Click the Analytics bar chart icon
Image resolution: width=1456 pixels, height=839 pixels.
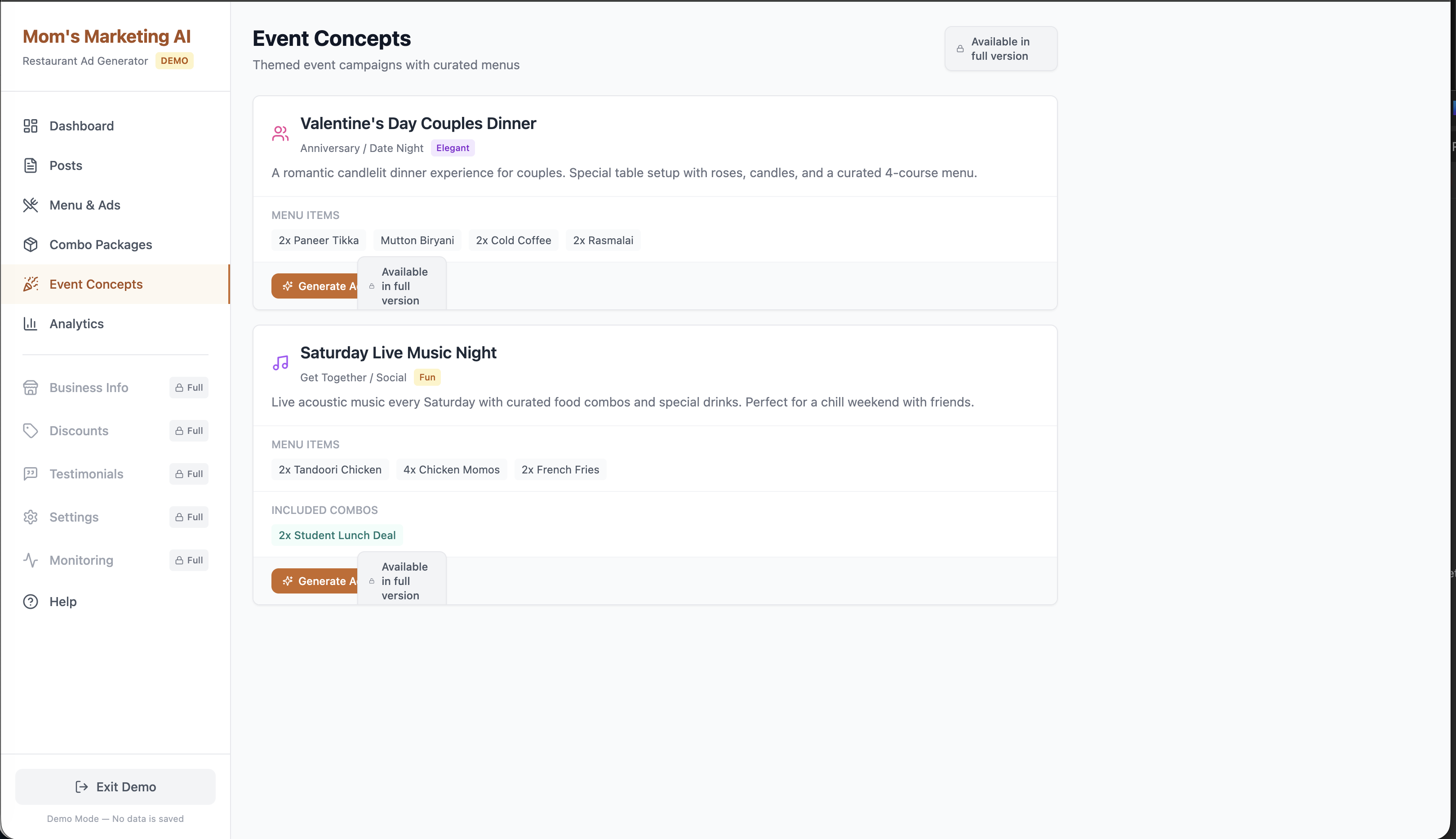coord(31,324)
